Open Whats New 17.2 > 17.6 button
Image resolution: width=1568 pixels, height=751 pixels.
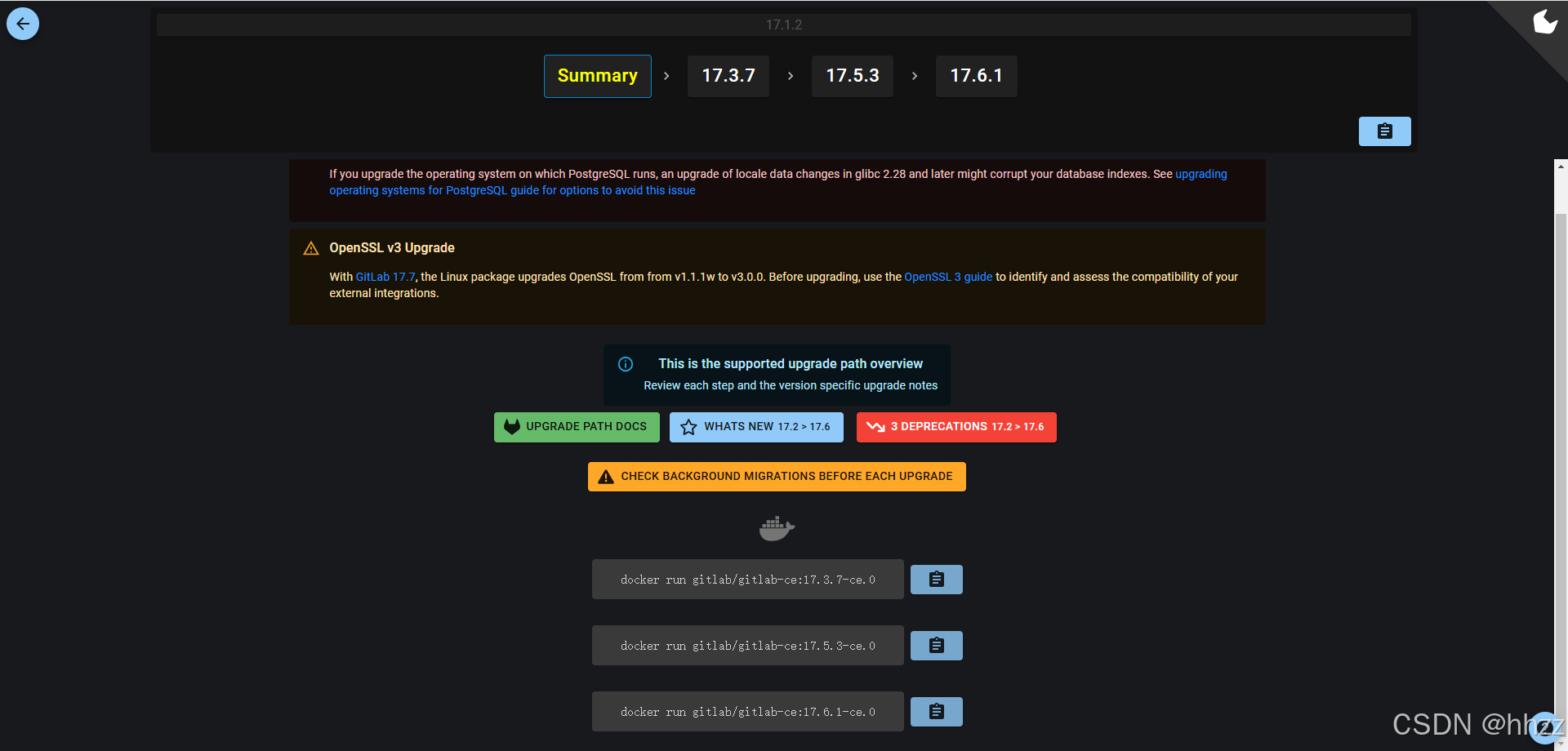tap(756, 427)
